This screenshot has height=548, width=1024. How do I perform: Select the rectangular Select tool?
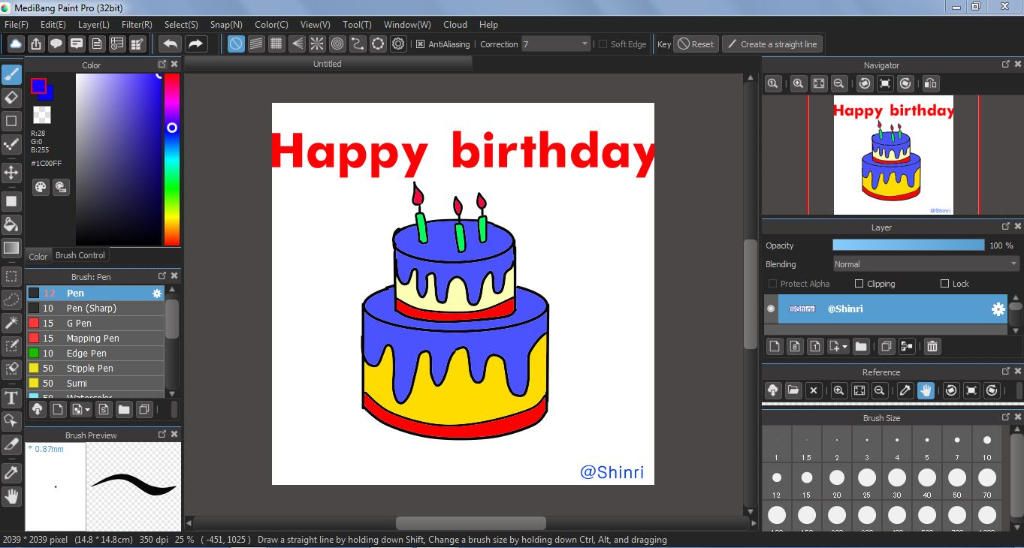click(x=11, y=276)
